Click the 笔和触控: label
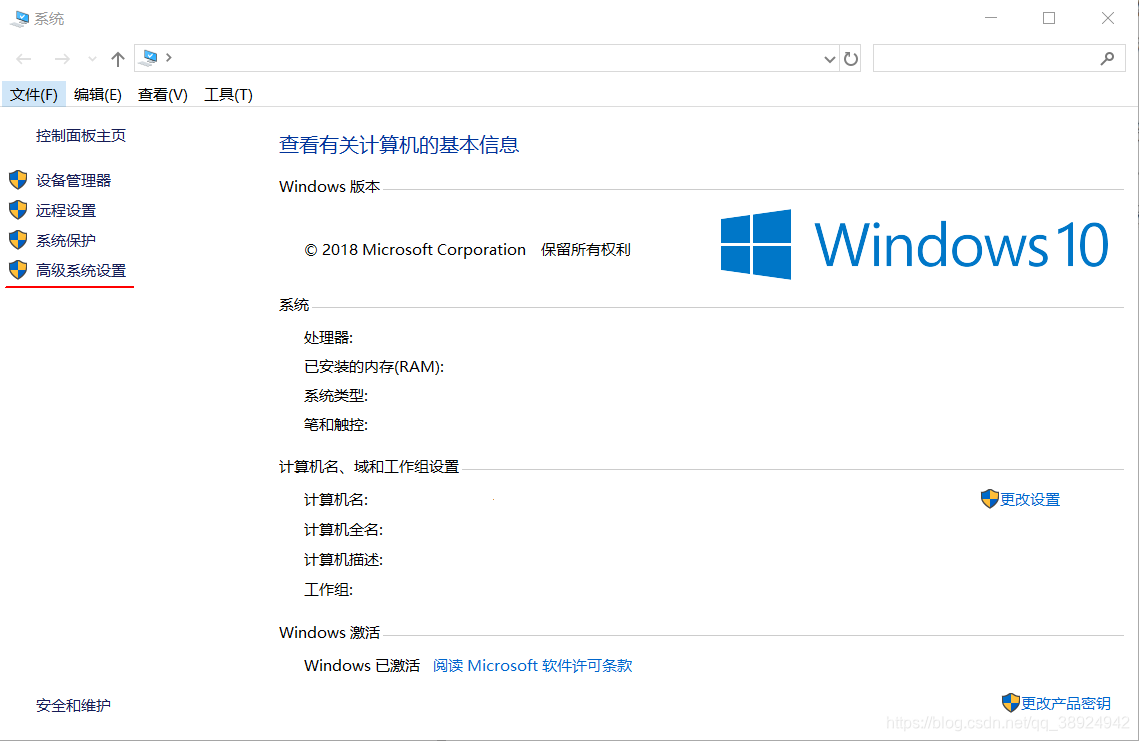 click(x=336, y=425)
